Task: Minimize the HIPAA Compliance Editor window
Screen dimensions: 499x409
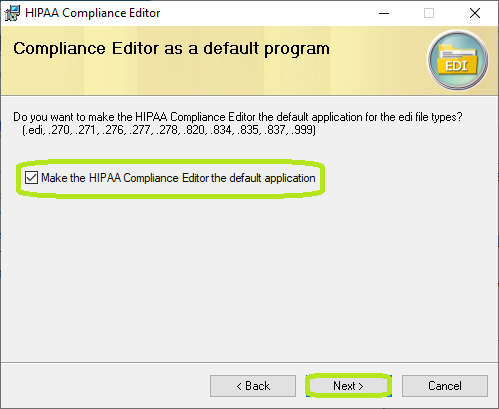Action: click(384, 13)
